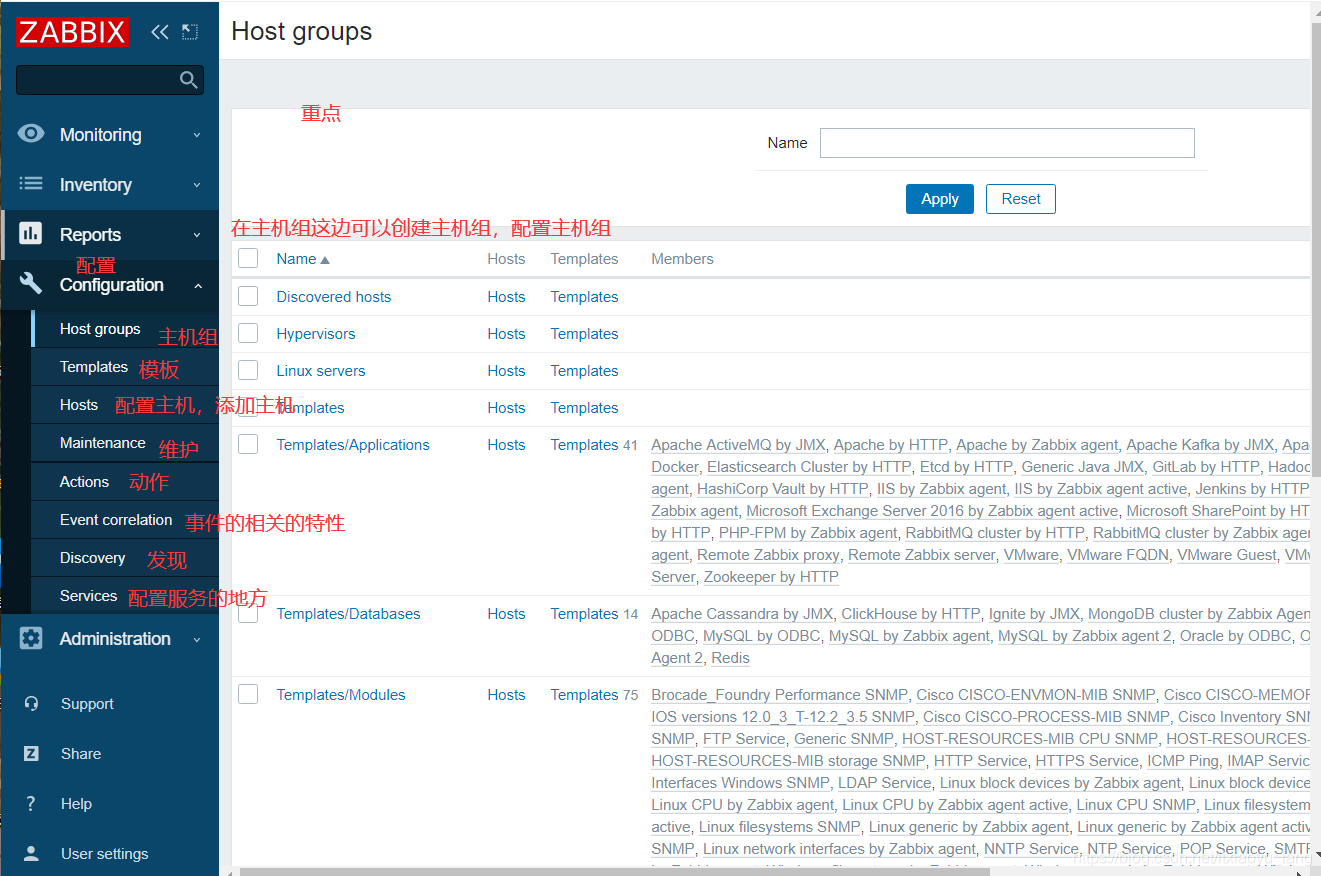1321x876 pixels.
Task: Open the Templates/Databases group link
Action: (x=348, y=614)
